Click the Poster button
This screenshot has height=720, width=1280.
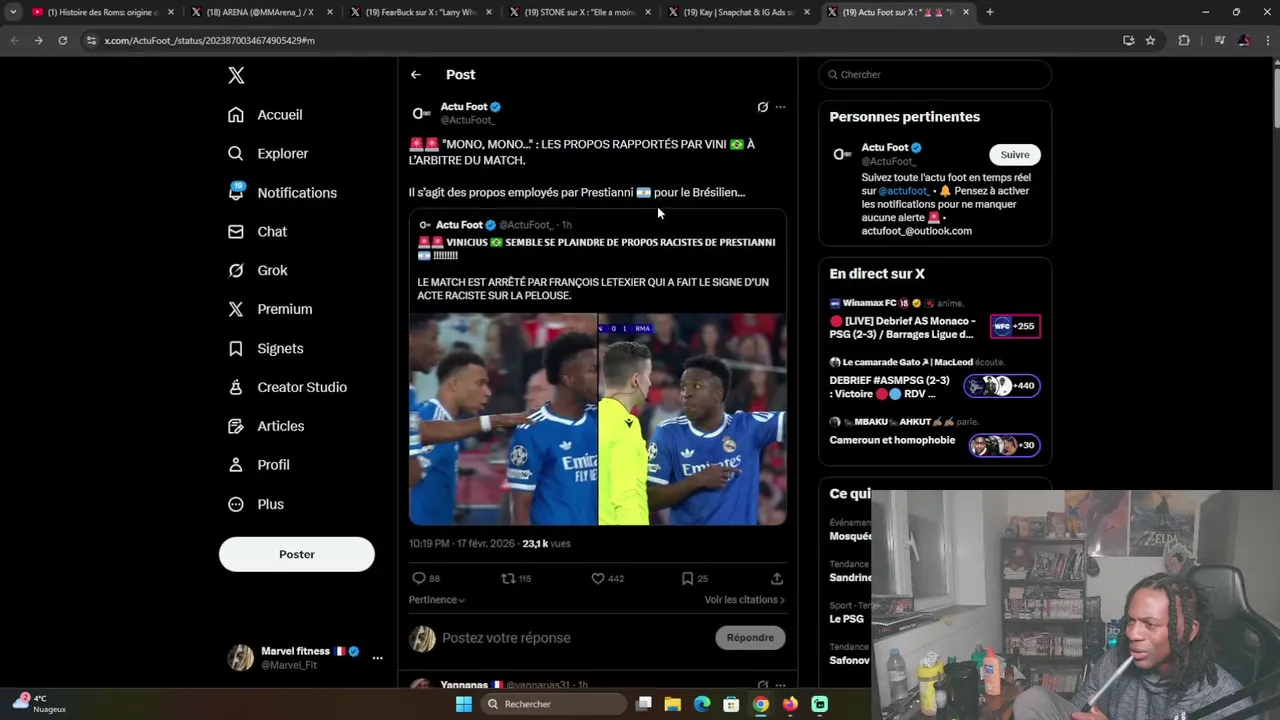pos(297,554)
